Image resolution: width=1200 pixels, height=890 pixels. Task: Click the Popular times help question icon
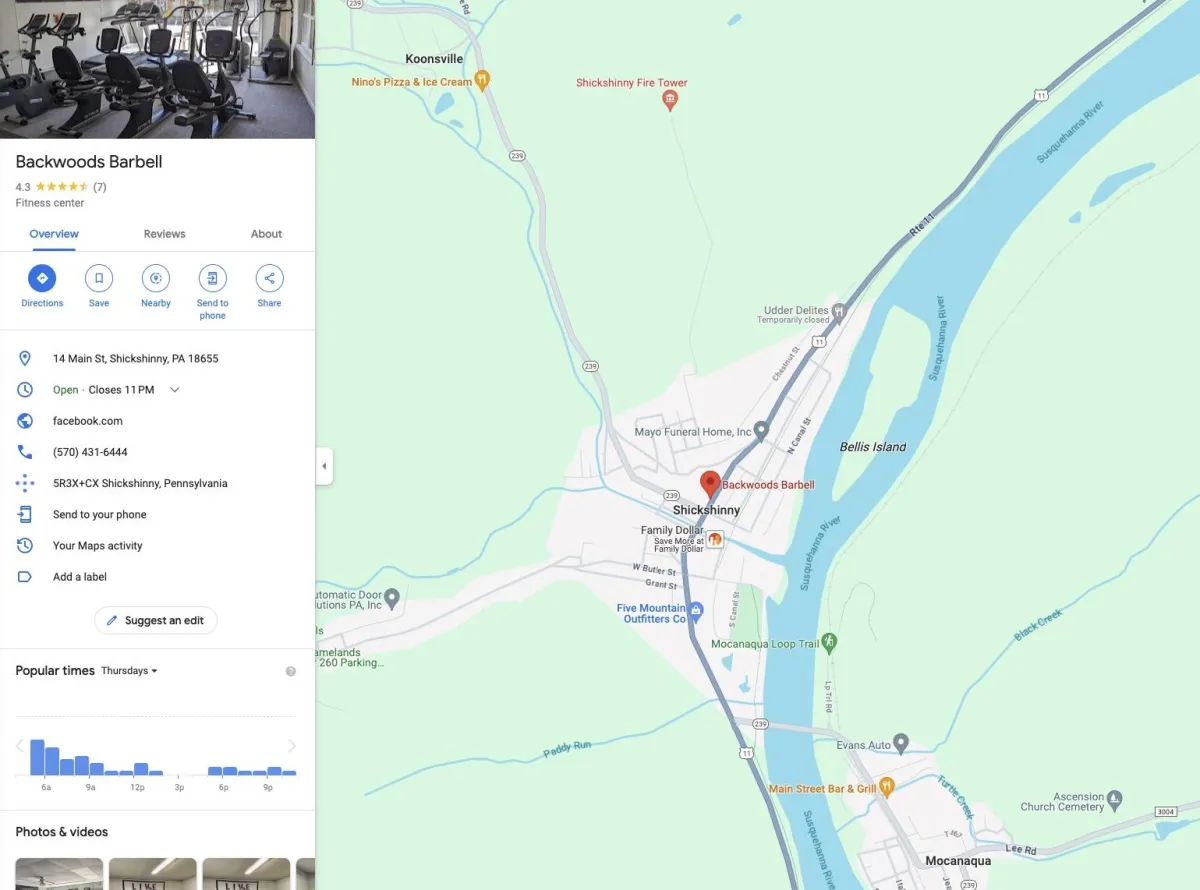point(291,671)
